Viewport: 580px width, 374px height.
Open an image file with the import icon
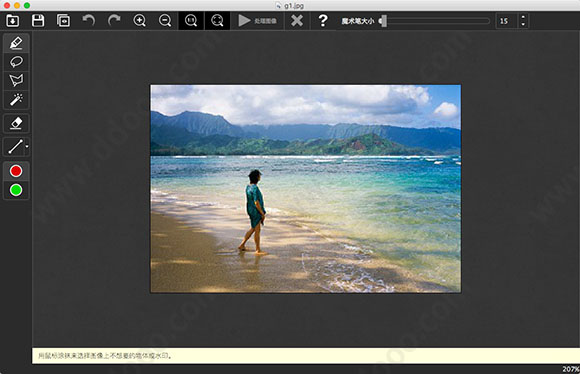(x=13, y=21)
